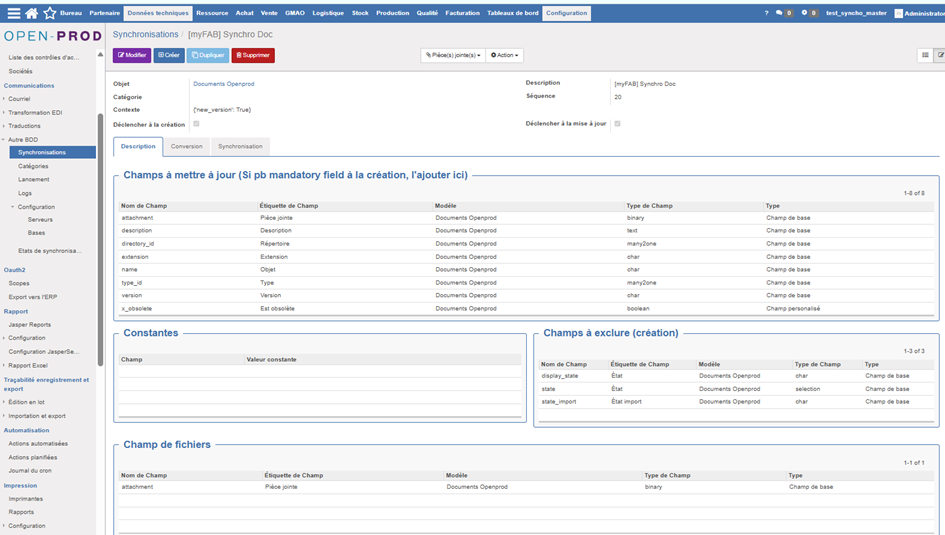Open the hamburger main menu

[x=13, y=13]
